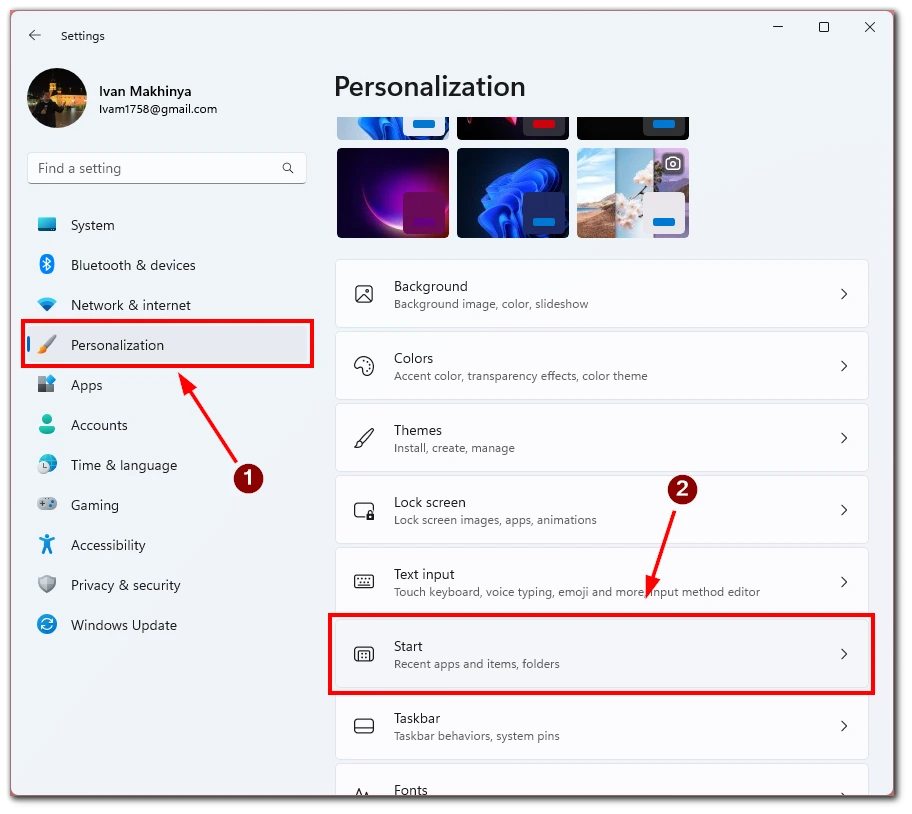This screenshot has height=814, width=912.
Task: Click the Background picture icon
Action: coord(364,294)
